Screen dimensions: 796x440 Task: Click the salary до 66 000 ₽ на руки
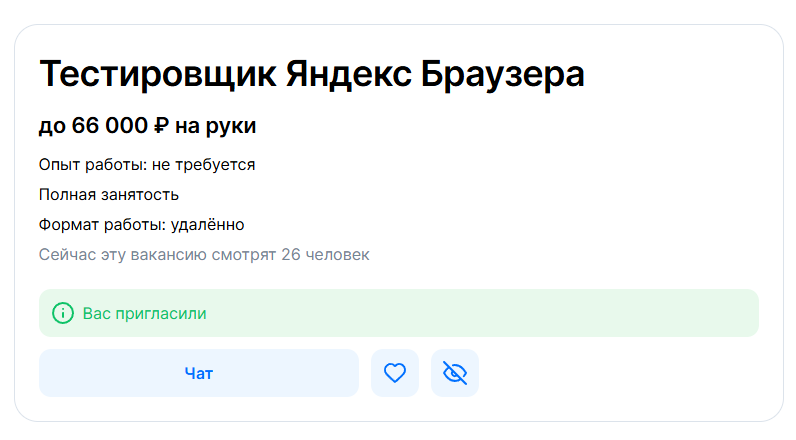click(147, 125)
